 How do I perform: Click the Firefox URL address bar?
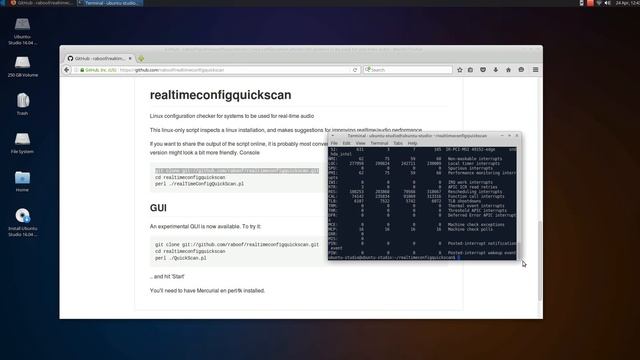coord(216,70)
